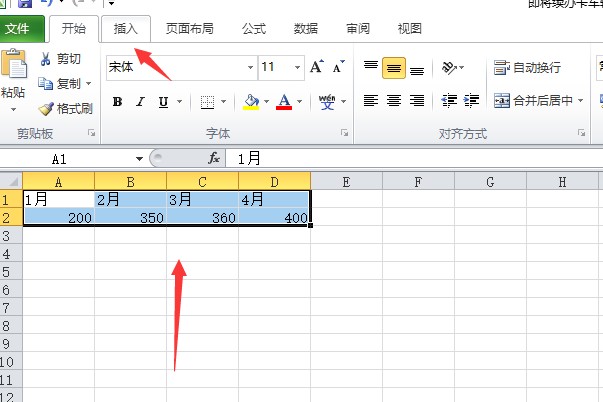Toggle italic formatting
Screen dimensions: 603x402
(140, 102)
